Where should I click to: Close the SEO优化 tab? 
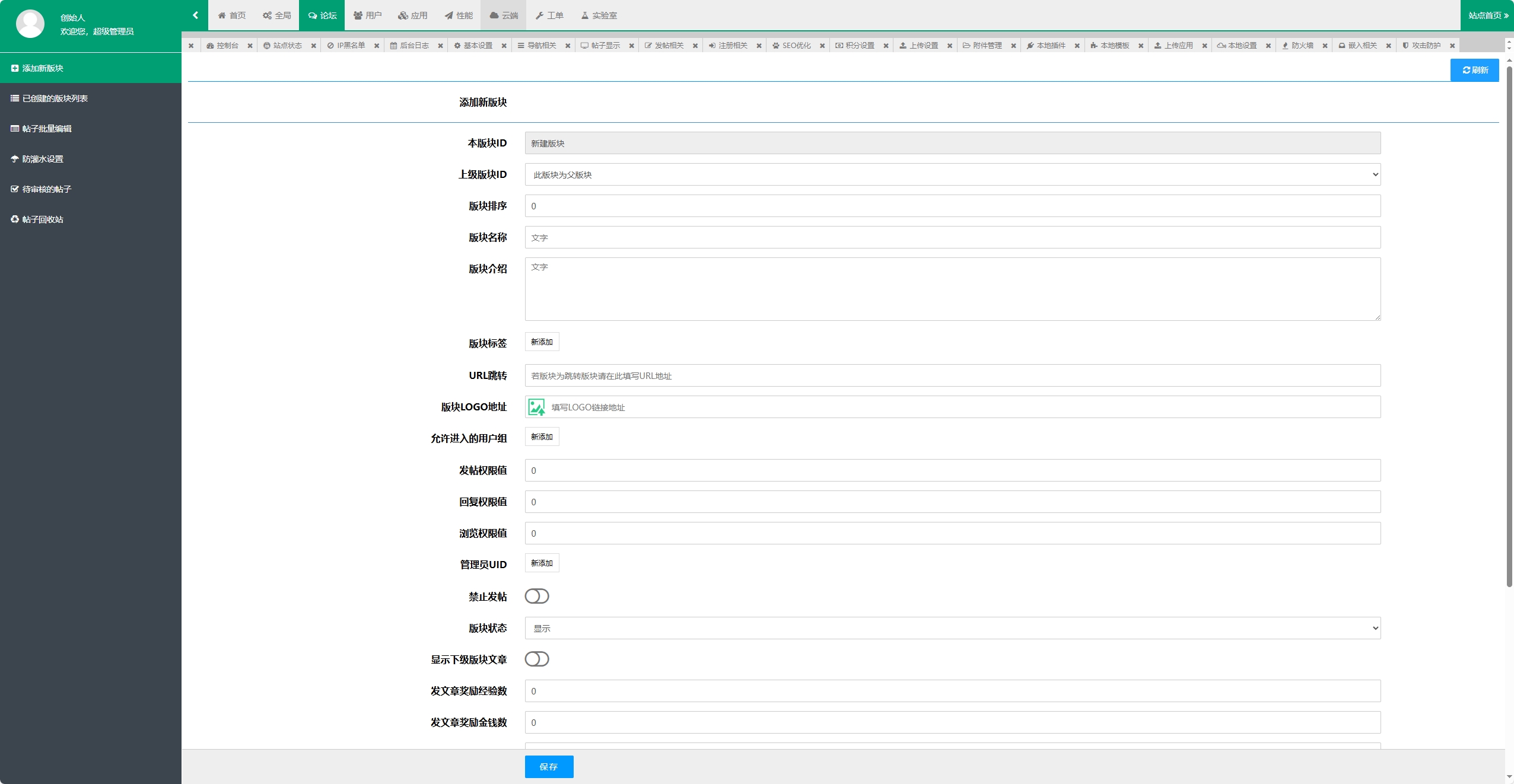click(822, 46)
